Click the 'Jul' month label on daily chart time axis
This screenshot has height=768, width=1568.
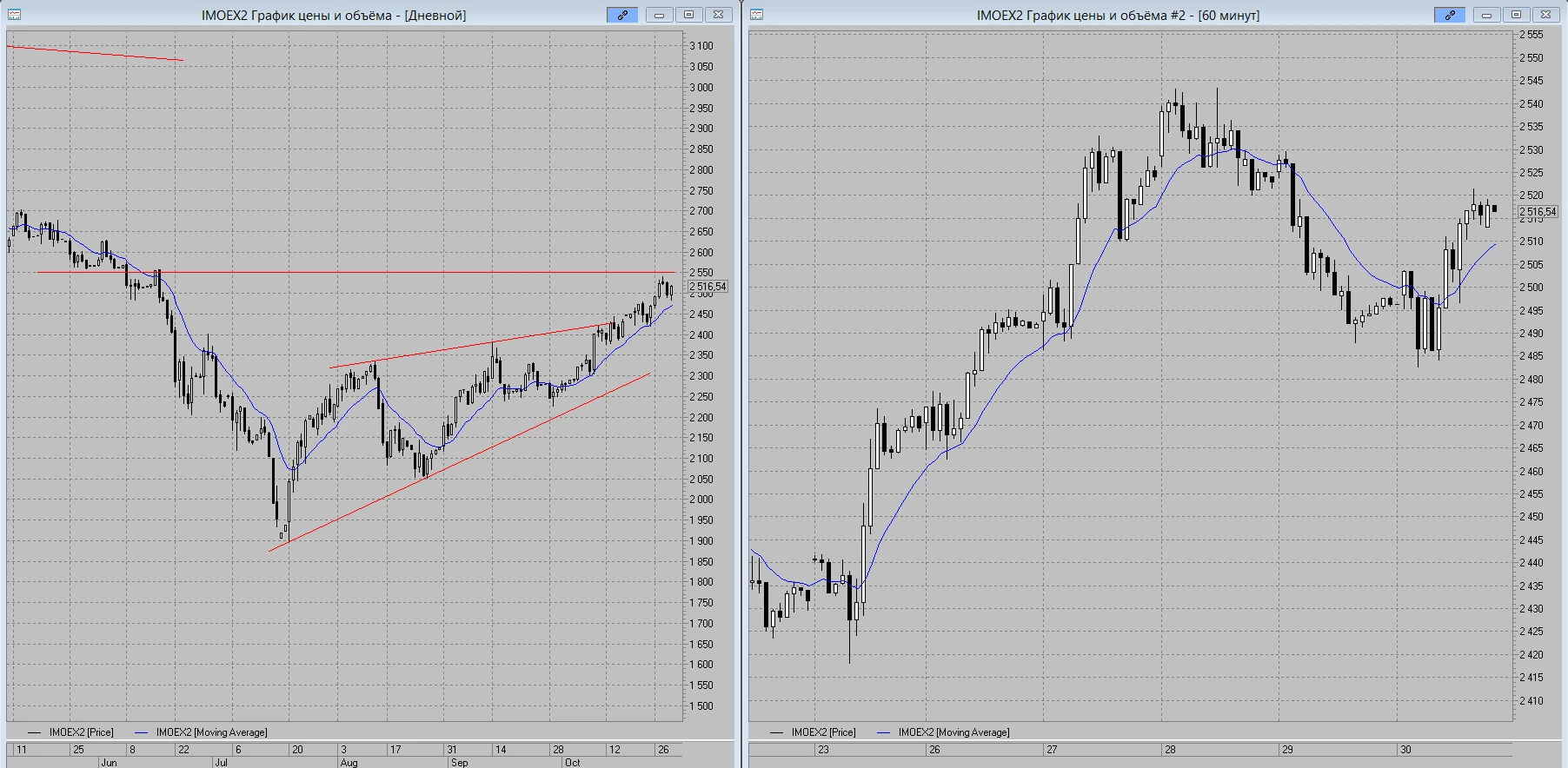(x=221, y=762)
